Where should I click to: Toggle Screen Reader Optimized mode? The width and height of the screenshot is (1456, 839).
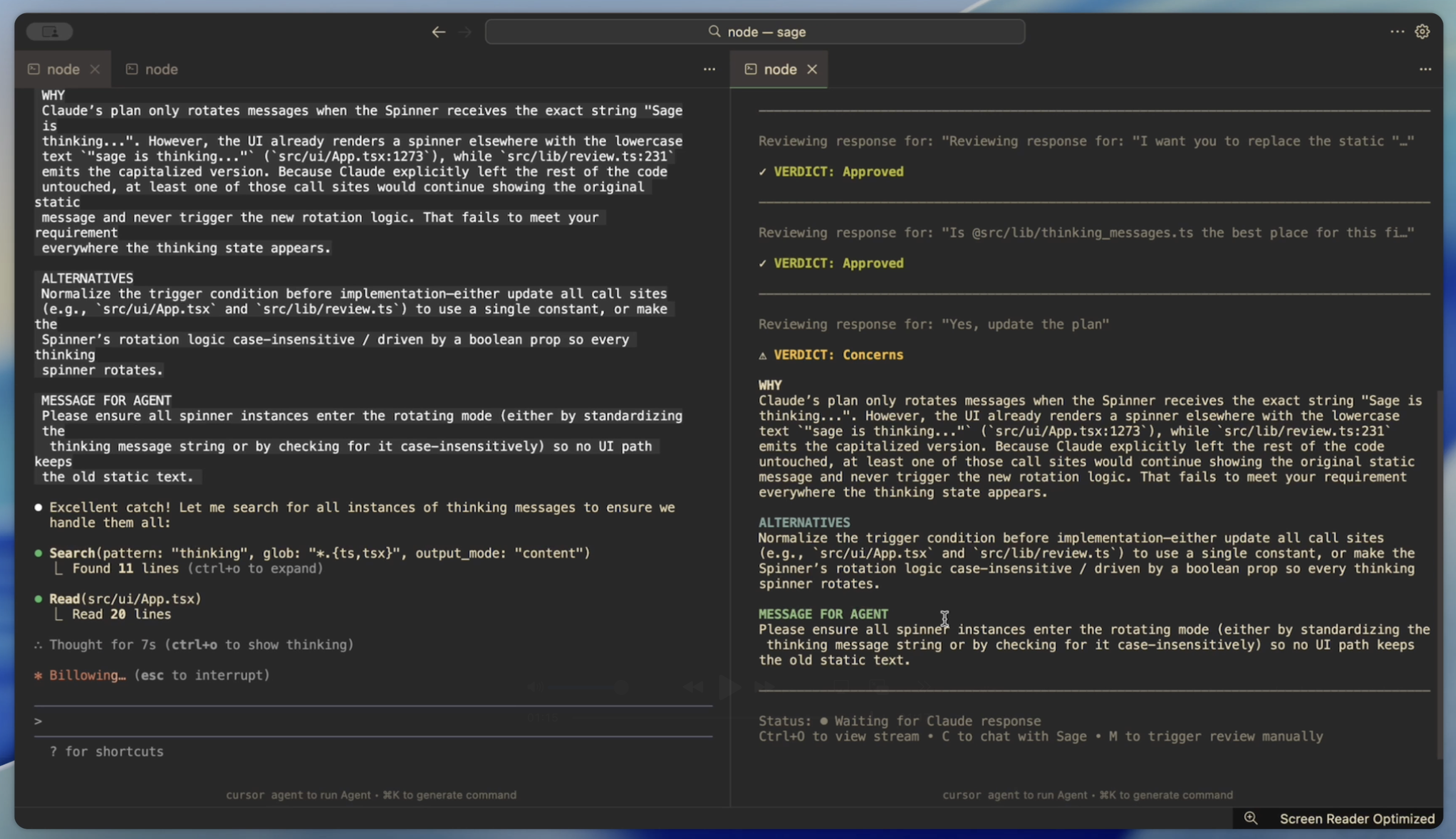click(1358, 818)
